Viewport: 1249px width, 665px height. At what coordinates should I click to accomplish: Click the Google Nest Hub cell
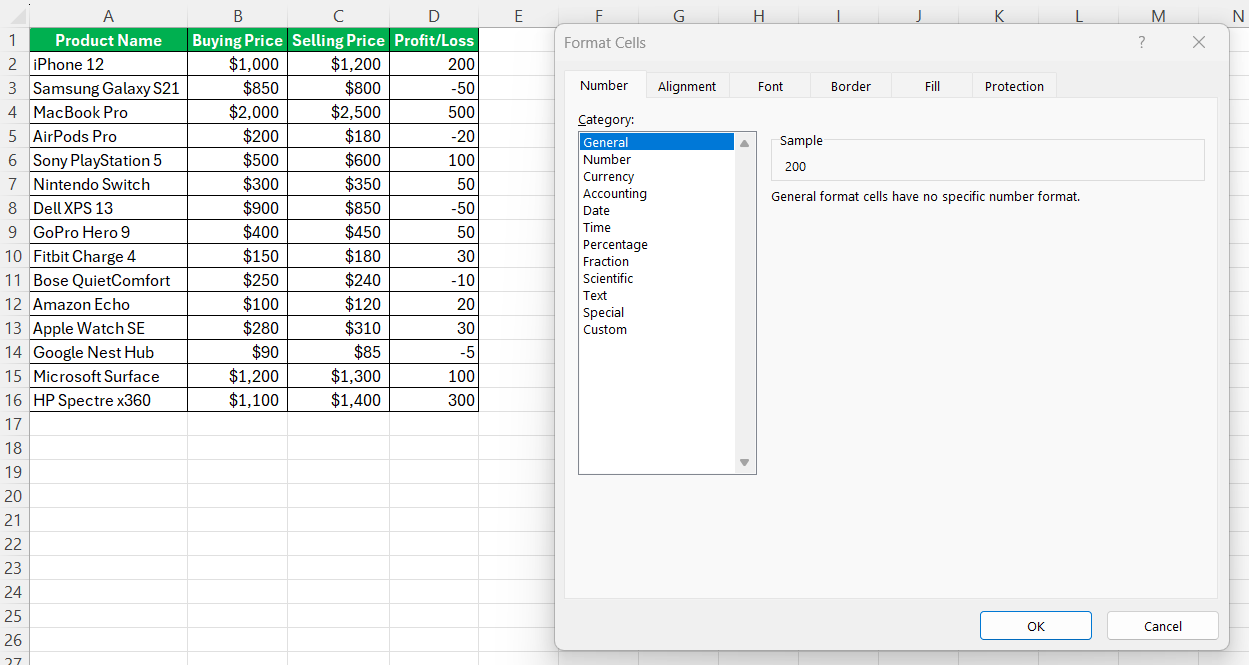tap(108, 352)
